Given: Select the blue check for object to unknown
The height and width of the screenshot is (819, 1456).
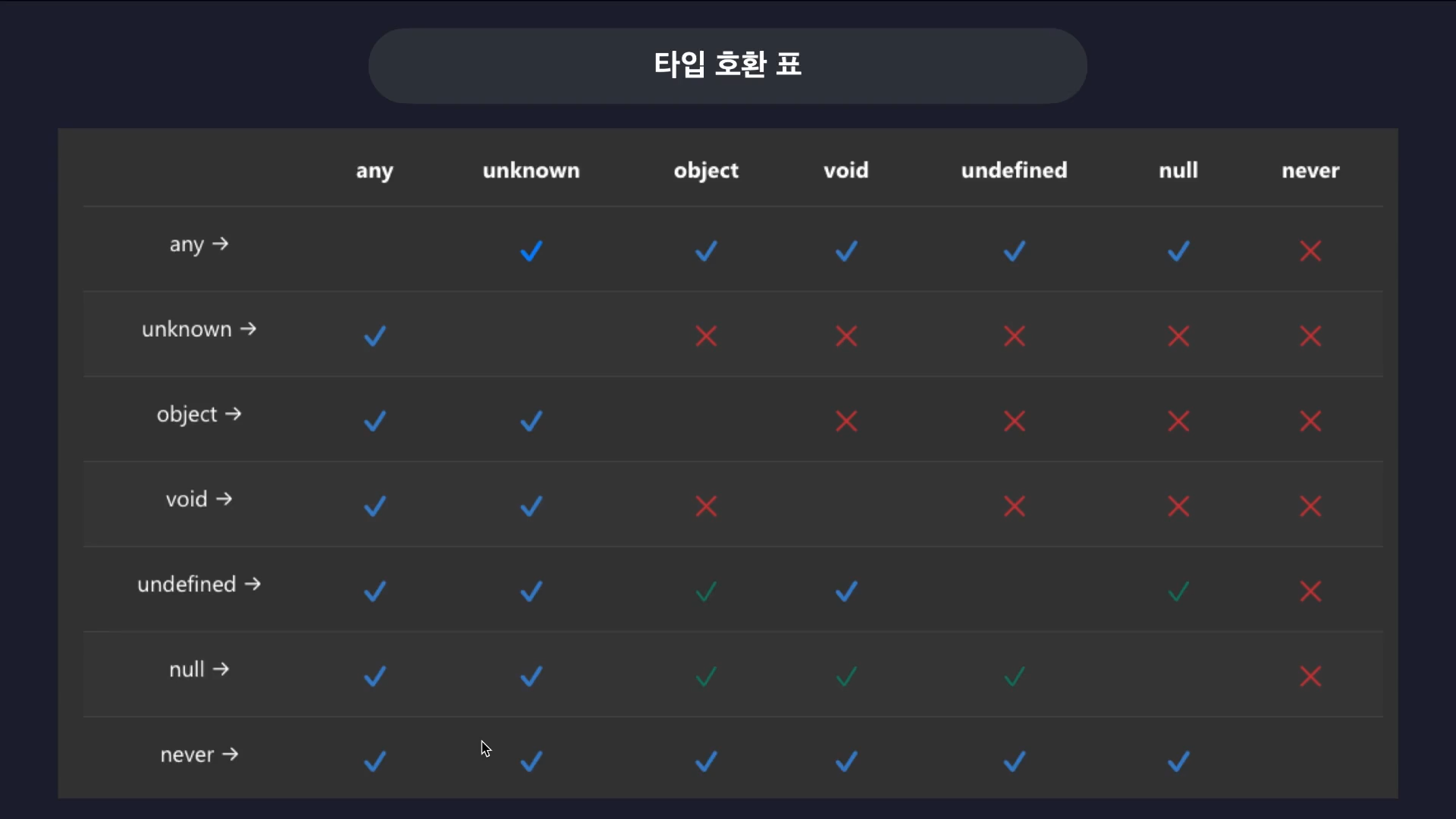Looking at the screenshot, I should (532, 421).
